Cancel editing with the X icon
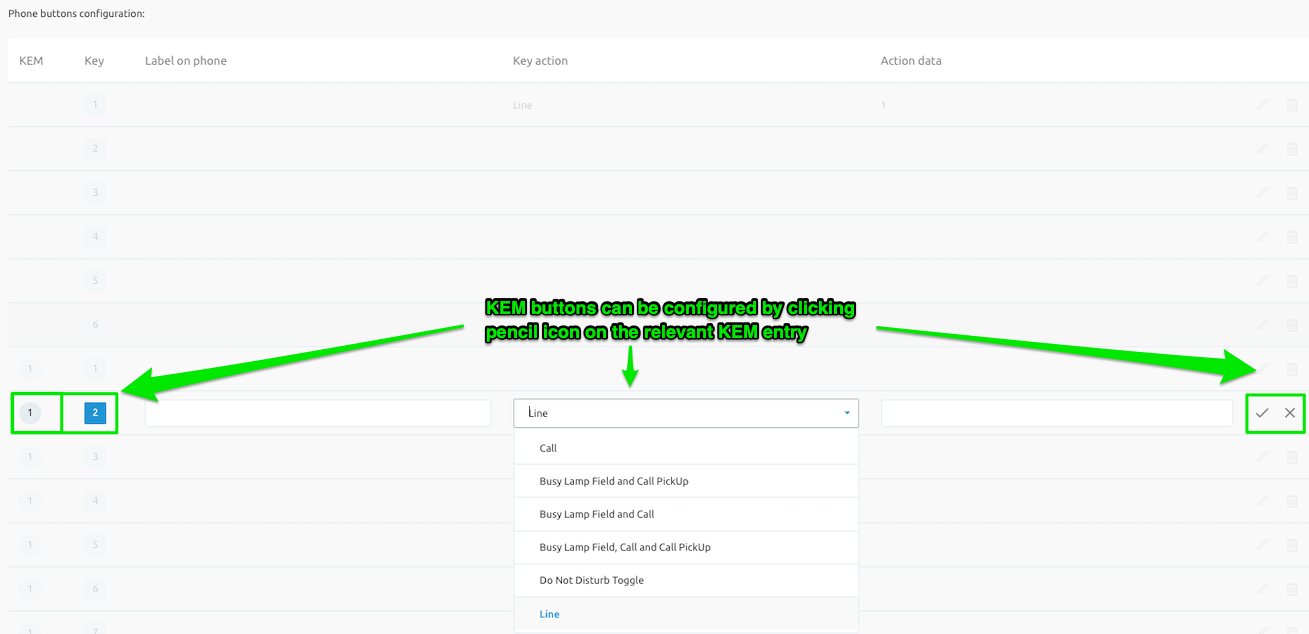The height and width of the screenshot is (634, 1309). (1290, 413)
